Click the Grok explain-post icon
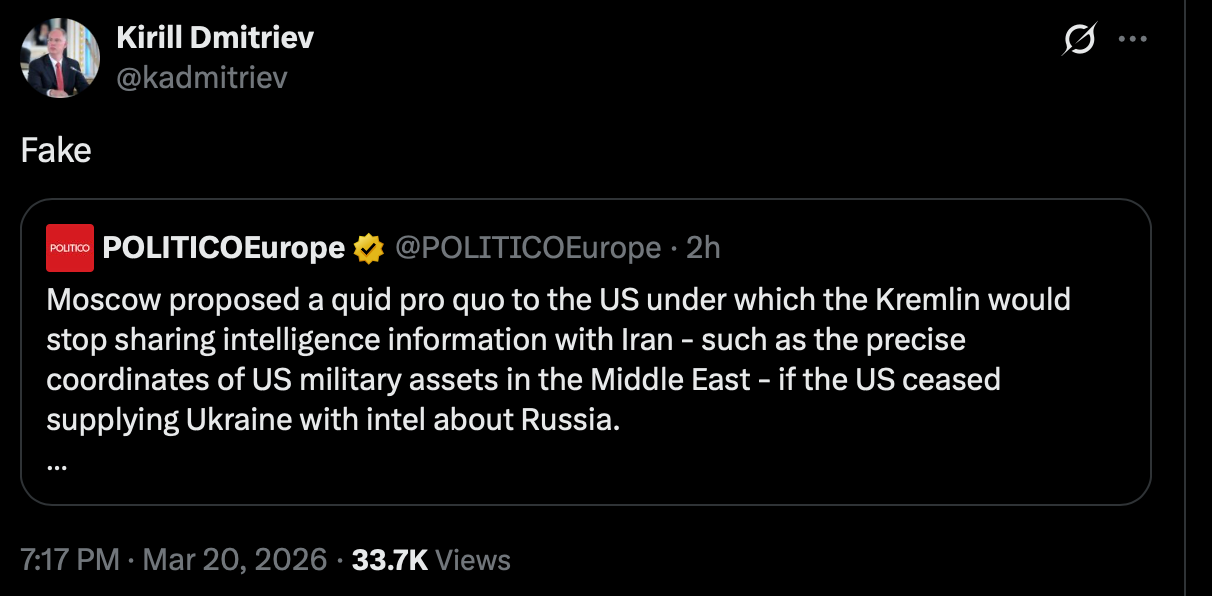 1080,40
